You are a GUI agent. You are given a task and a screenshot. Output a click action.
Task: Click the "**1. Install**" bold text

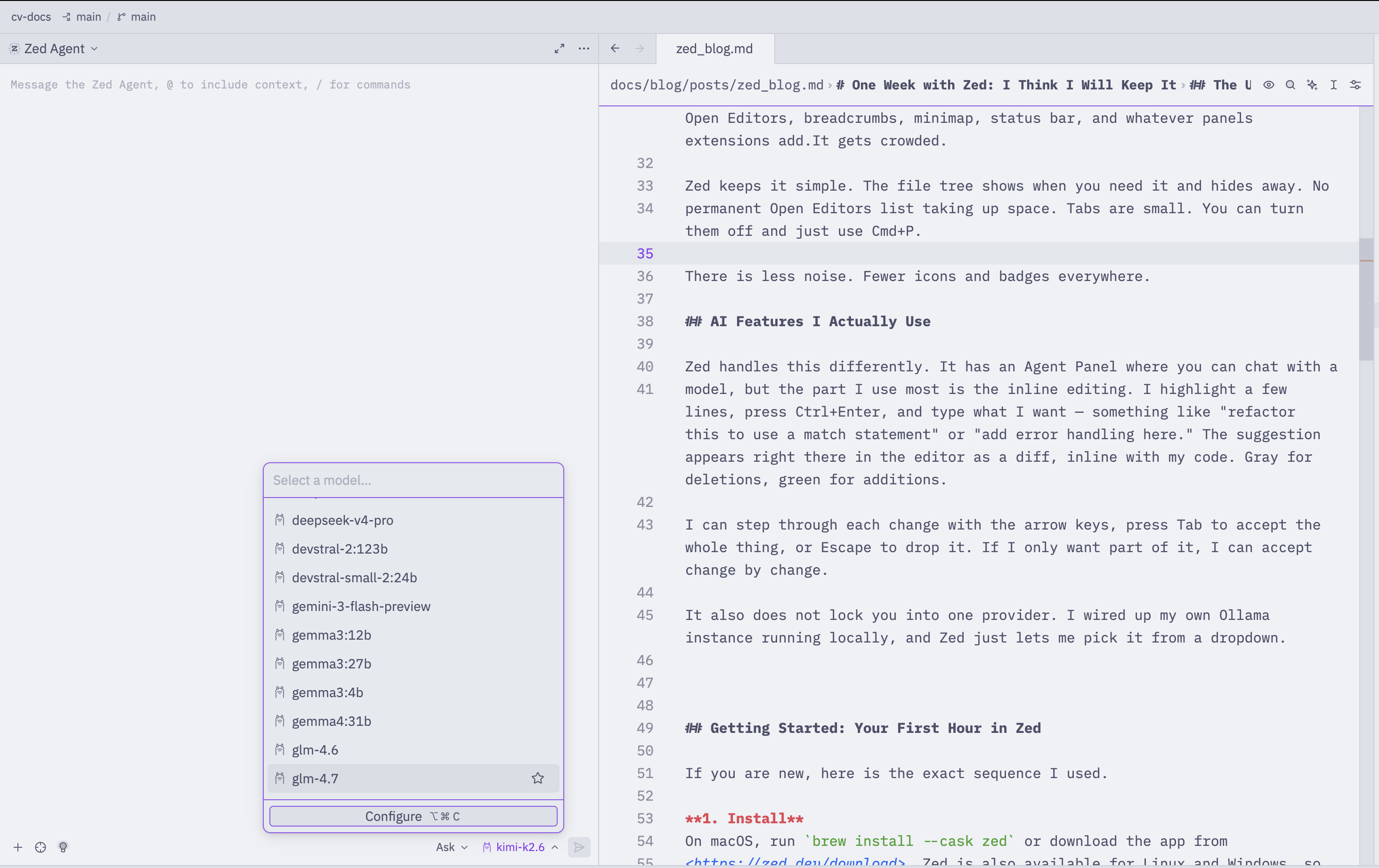point(744,819)
